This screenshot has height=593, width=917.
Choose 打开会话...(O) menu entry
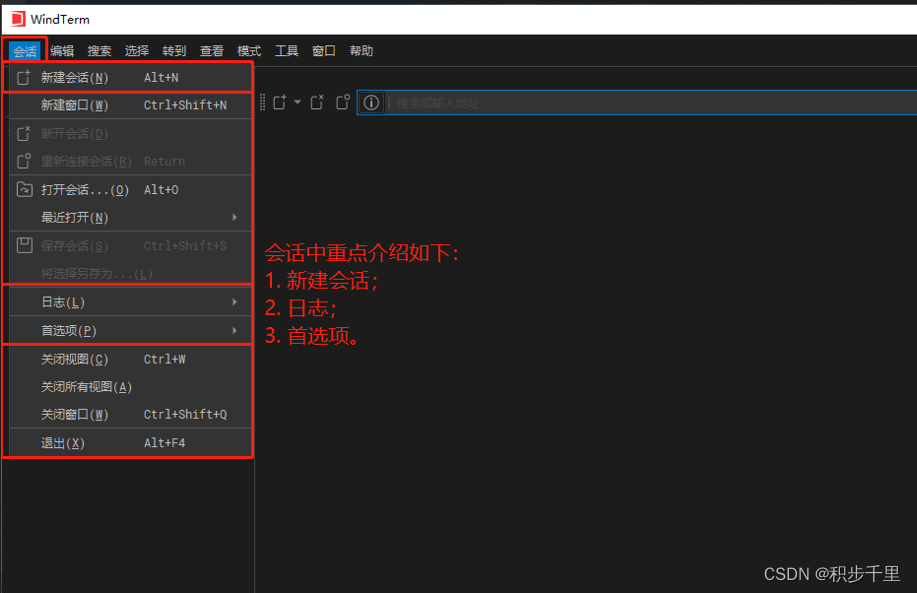(x=130, y=189)
